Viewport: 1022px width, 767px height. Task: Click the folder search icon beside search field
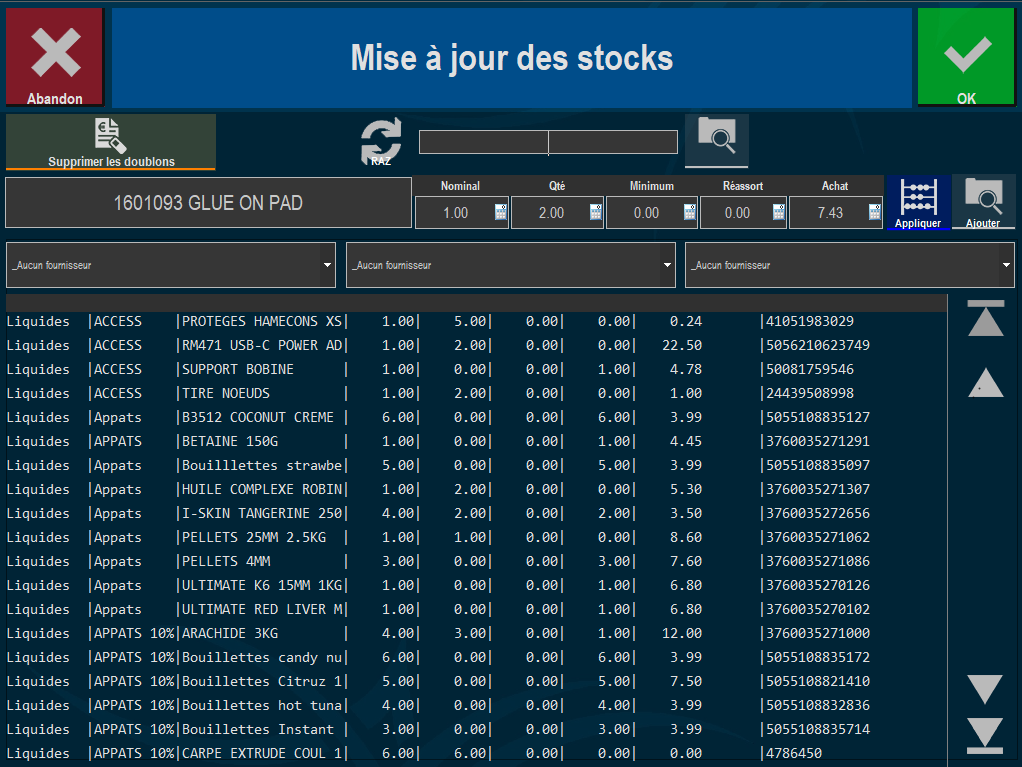(716, 141)
